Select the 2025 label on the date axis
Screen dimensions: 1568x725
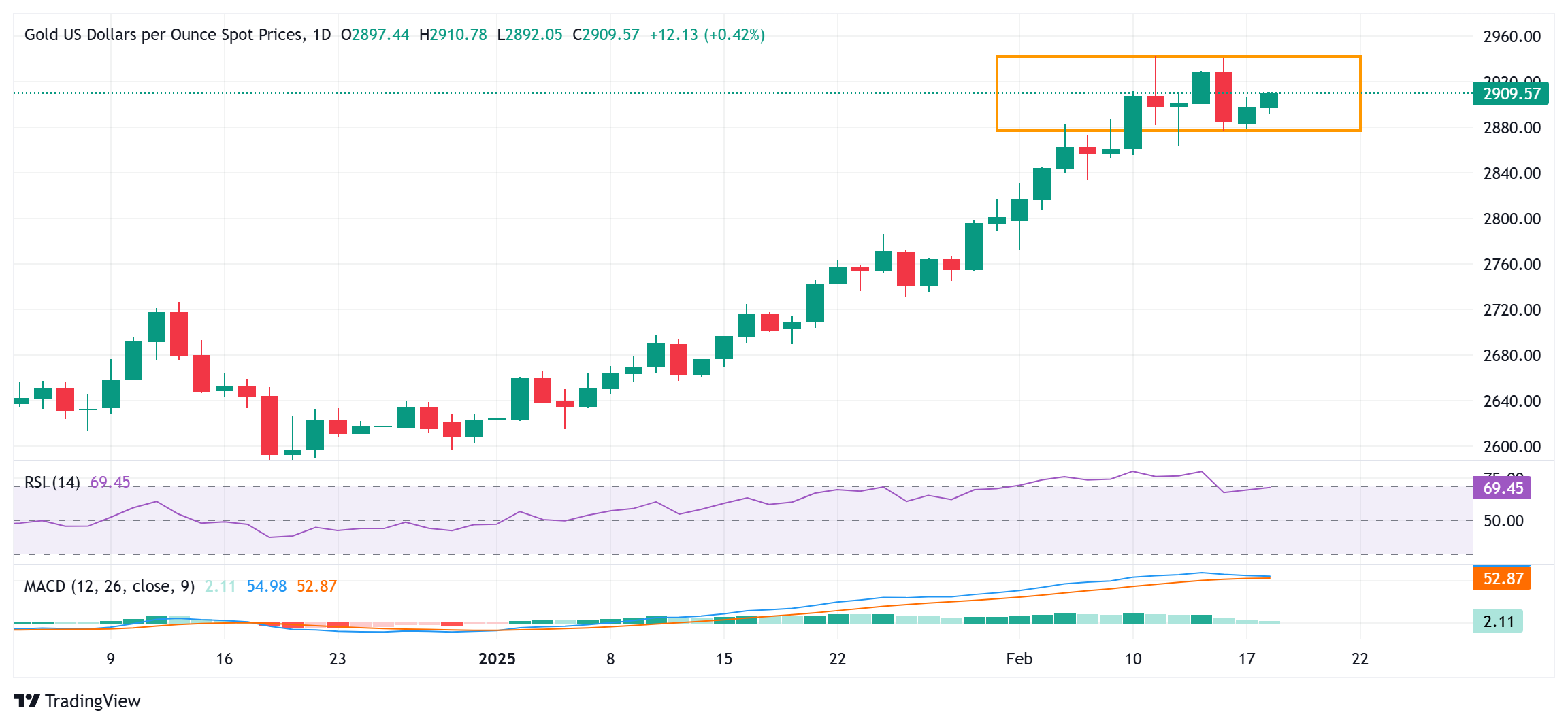pyautogui.click(x=497, y=659)
